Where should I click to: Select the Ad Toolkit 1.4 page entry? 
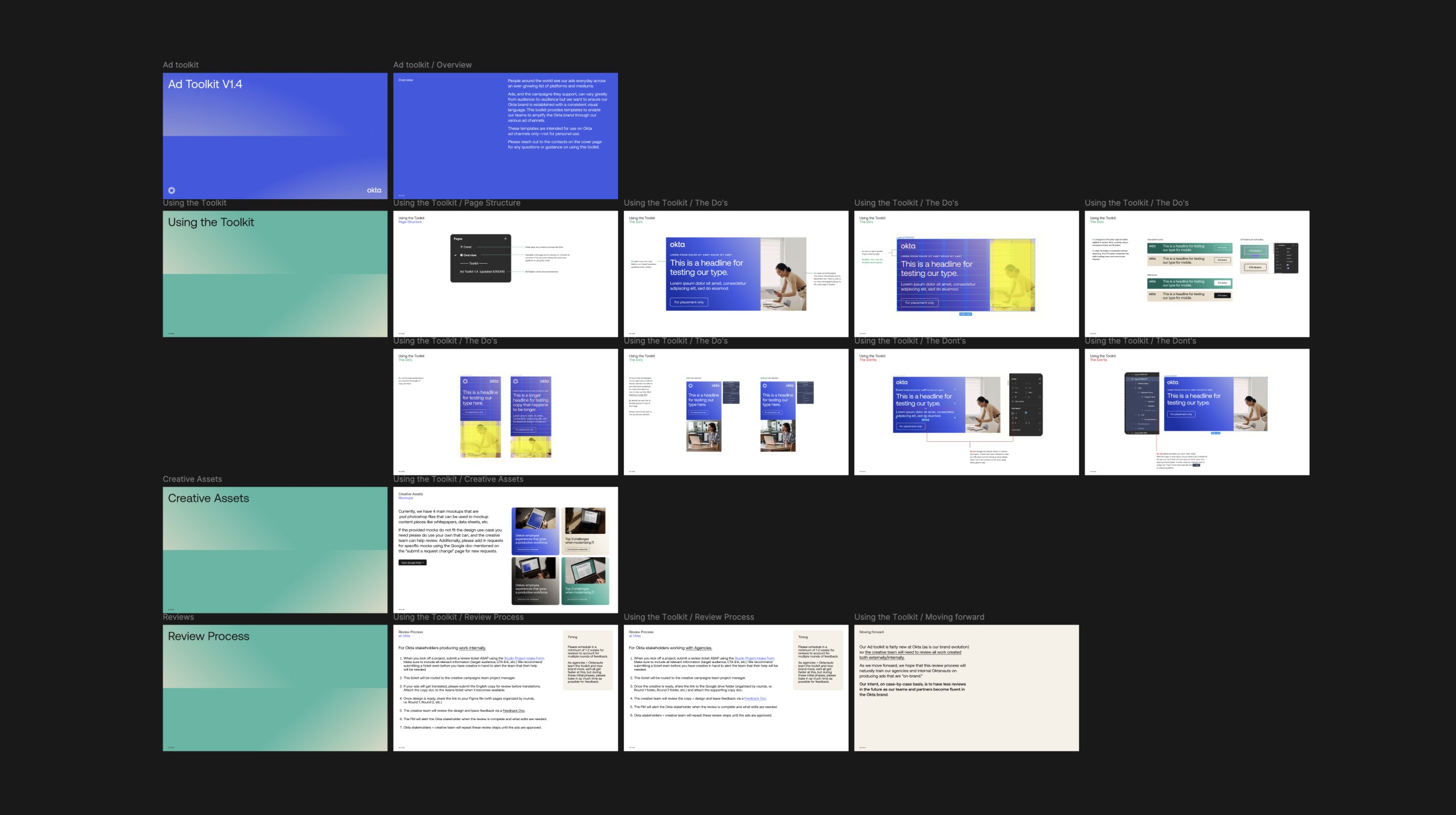click(482, 271)
